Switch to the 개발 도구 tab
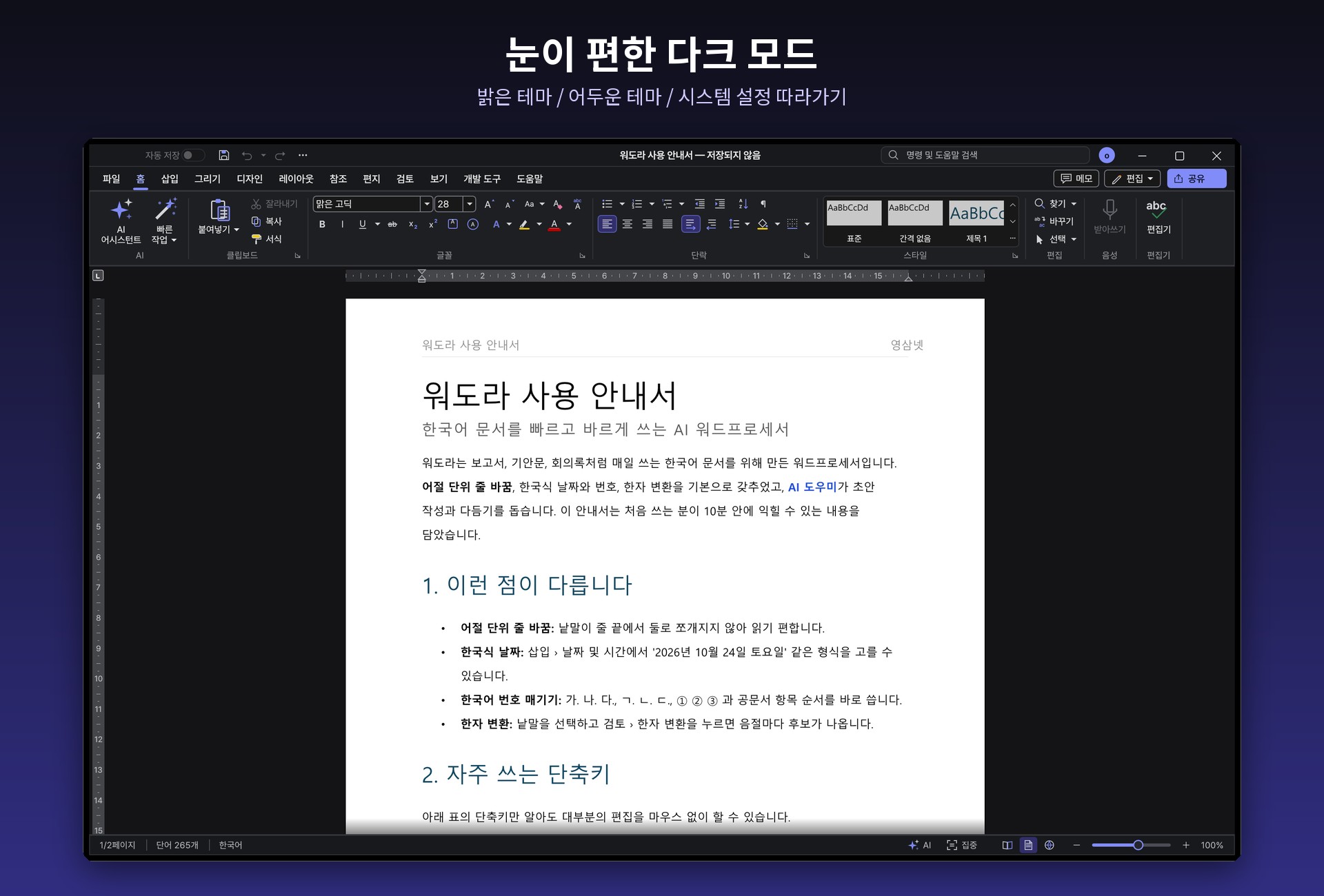The width and height of the screenshot is (1324, 896). (482, 179)
